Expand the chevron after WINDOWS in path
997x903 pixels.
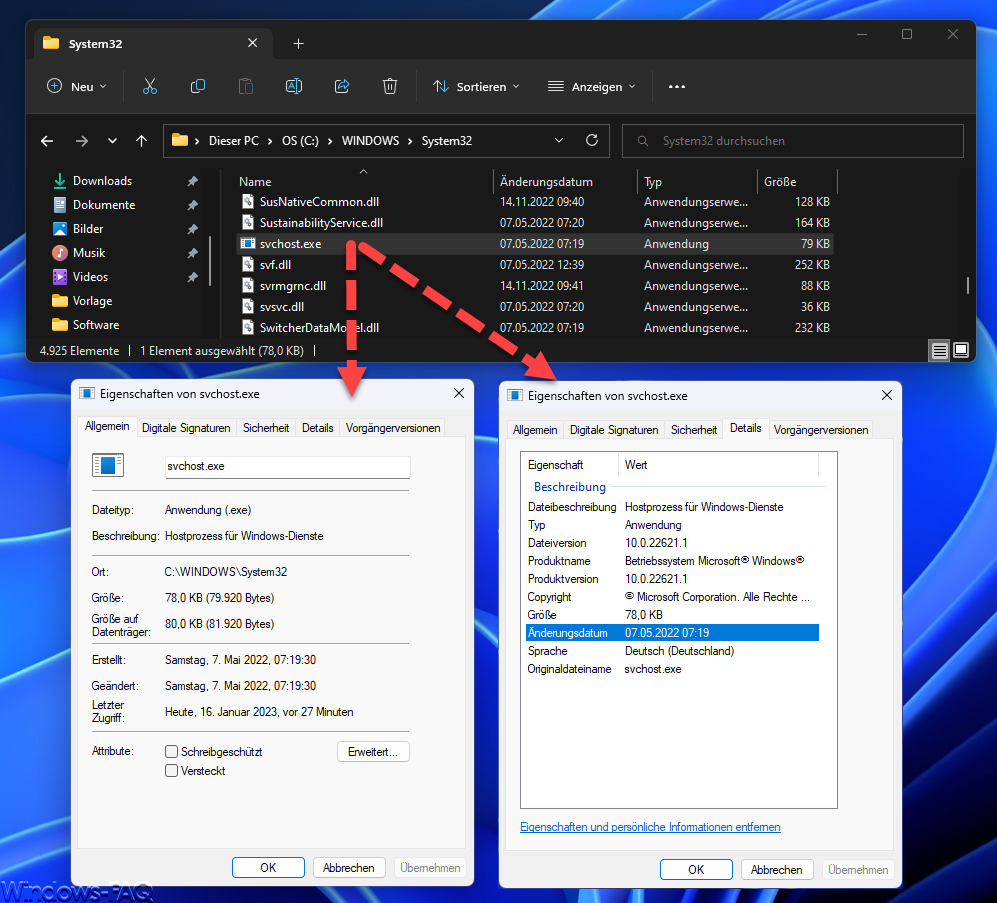pos(411,141)
